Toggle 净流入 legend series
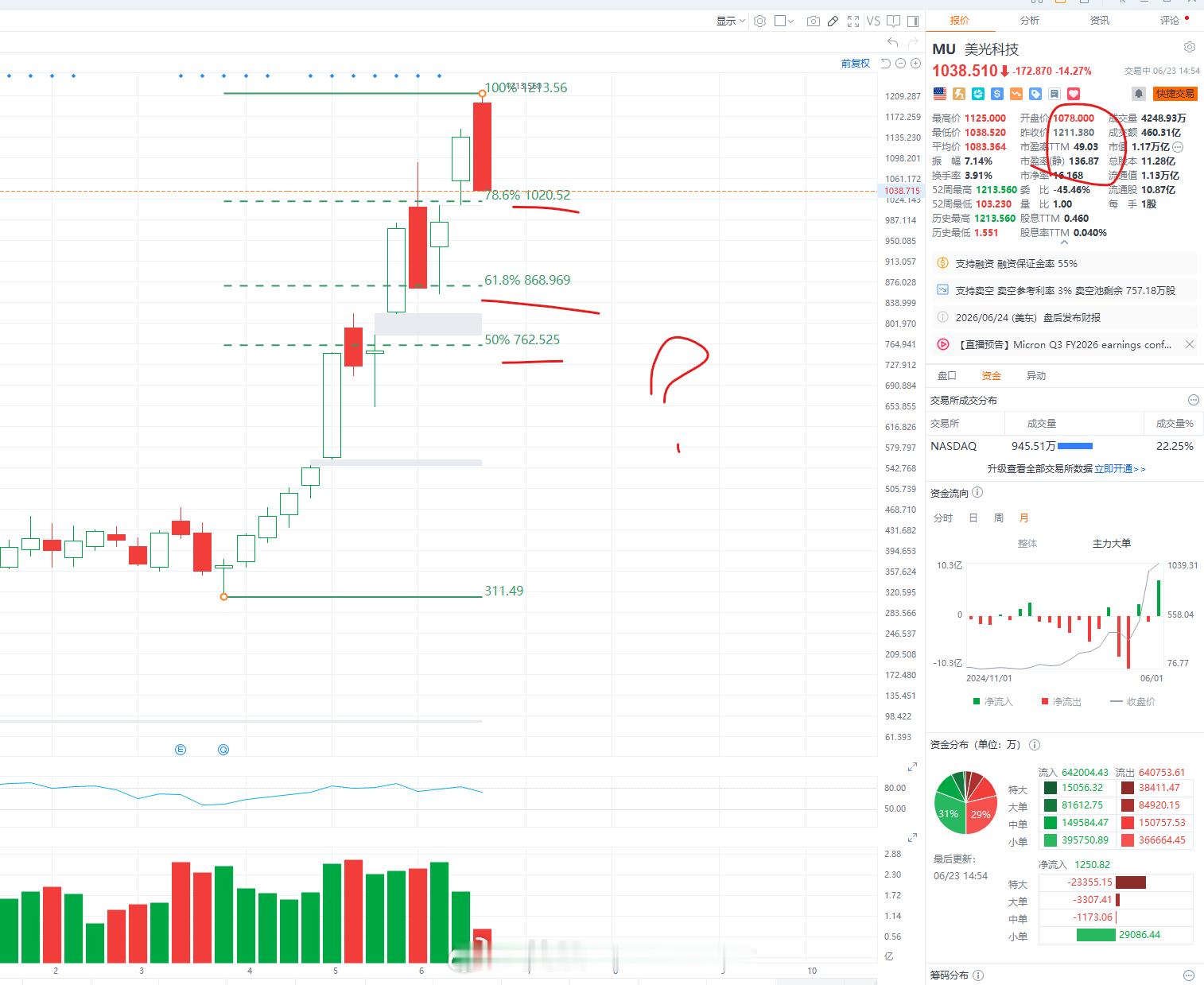Screen dimensions: 1204x985 [x=993, y=701]
